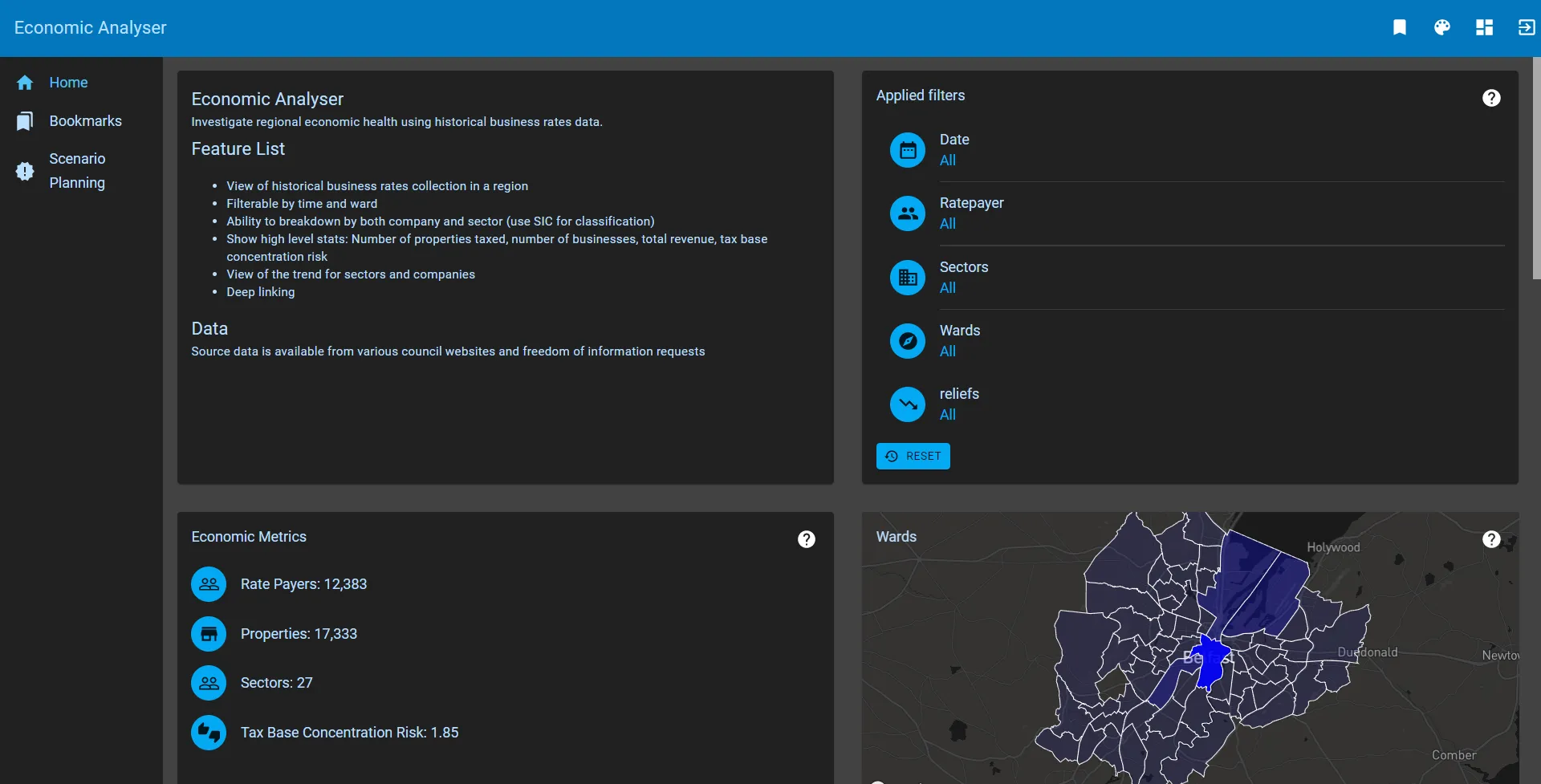Click the Date filter label

pos(954,140)
